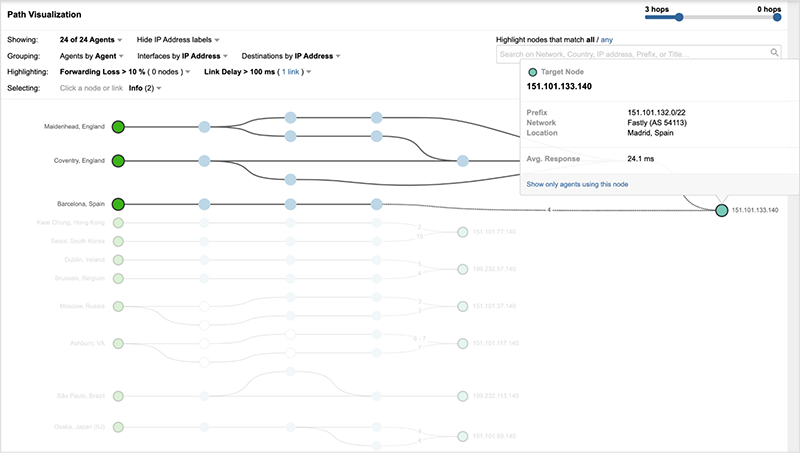
Task: Open Hide IP Address labels dropdown
Action: 183,40
